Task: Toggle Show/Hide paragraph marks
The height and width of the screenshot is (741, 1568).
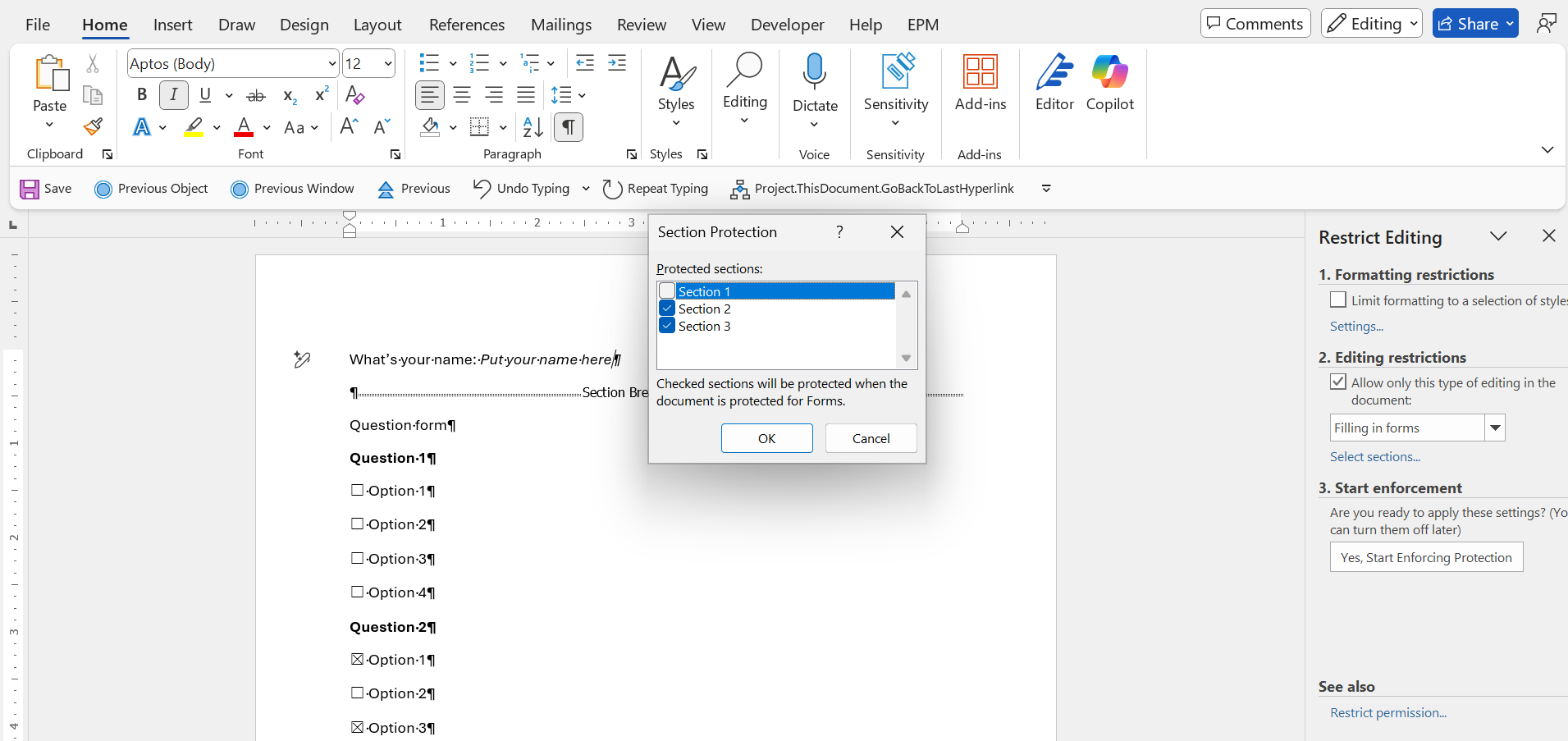Action: (569, 127)
